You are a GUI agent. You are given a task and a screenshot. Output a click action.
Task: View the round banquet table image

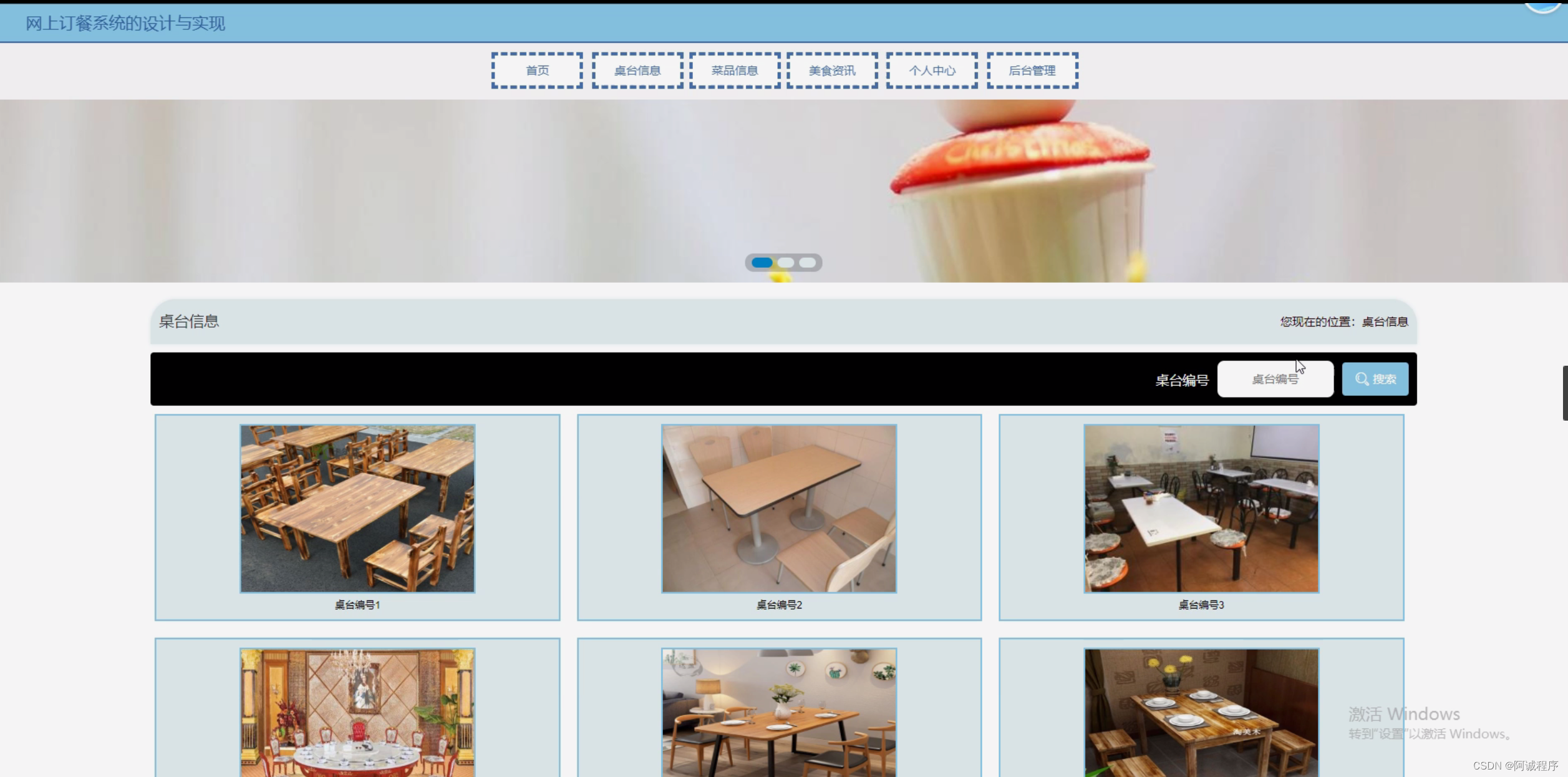click(x=357, y=713)
